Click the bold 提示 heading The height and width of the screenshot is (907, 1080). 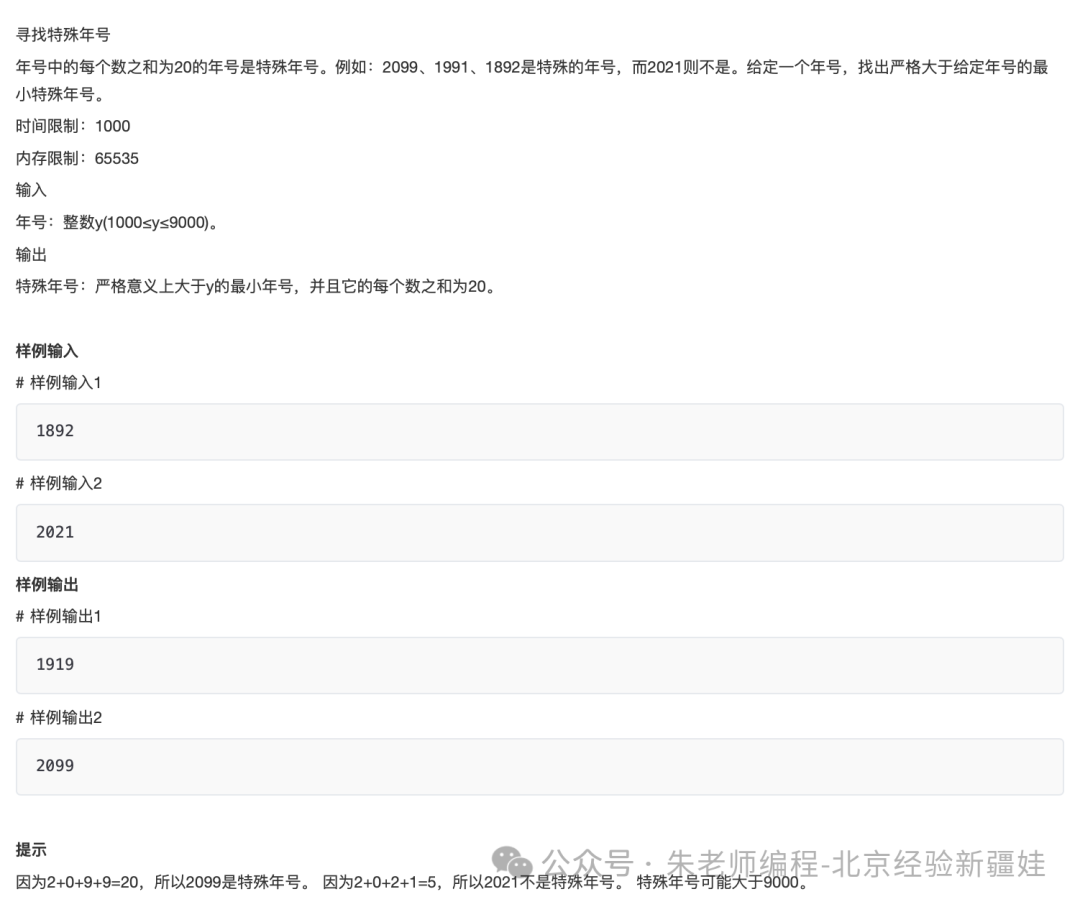pos(31,851)
